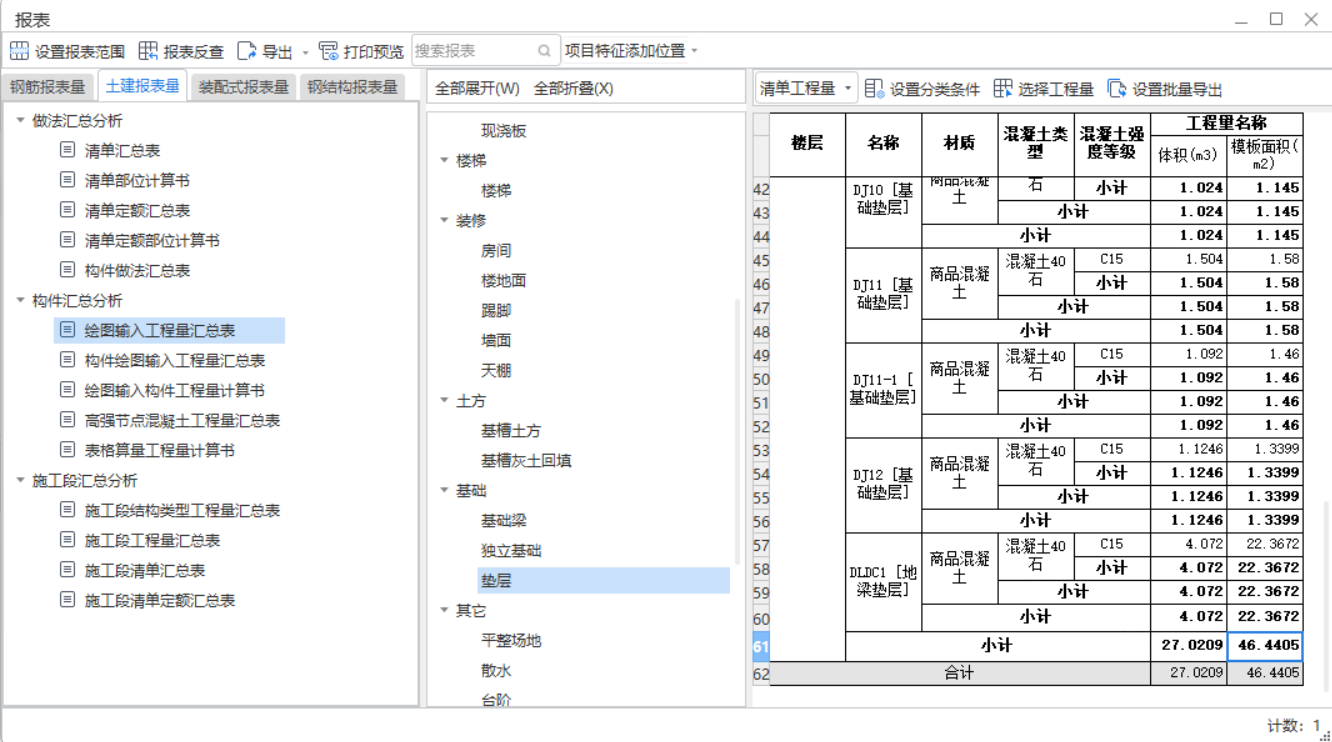Select 基槽土方 under 土方
1332x742 pixels.
[511, 430]
